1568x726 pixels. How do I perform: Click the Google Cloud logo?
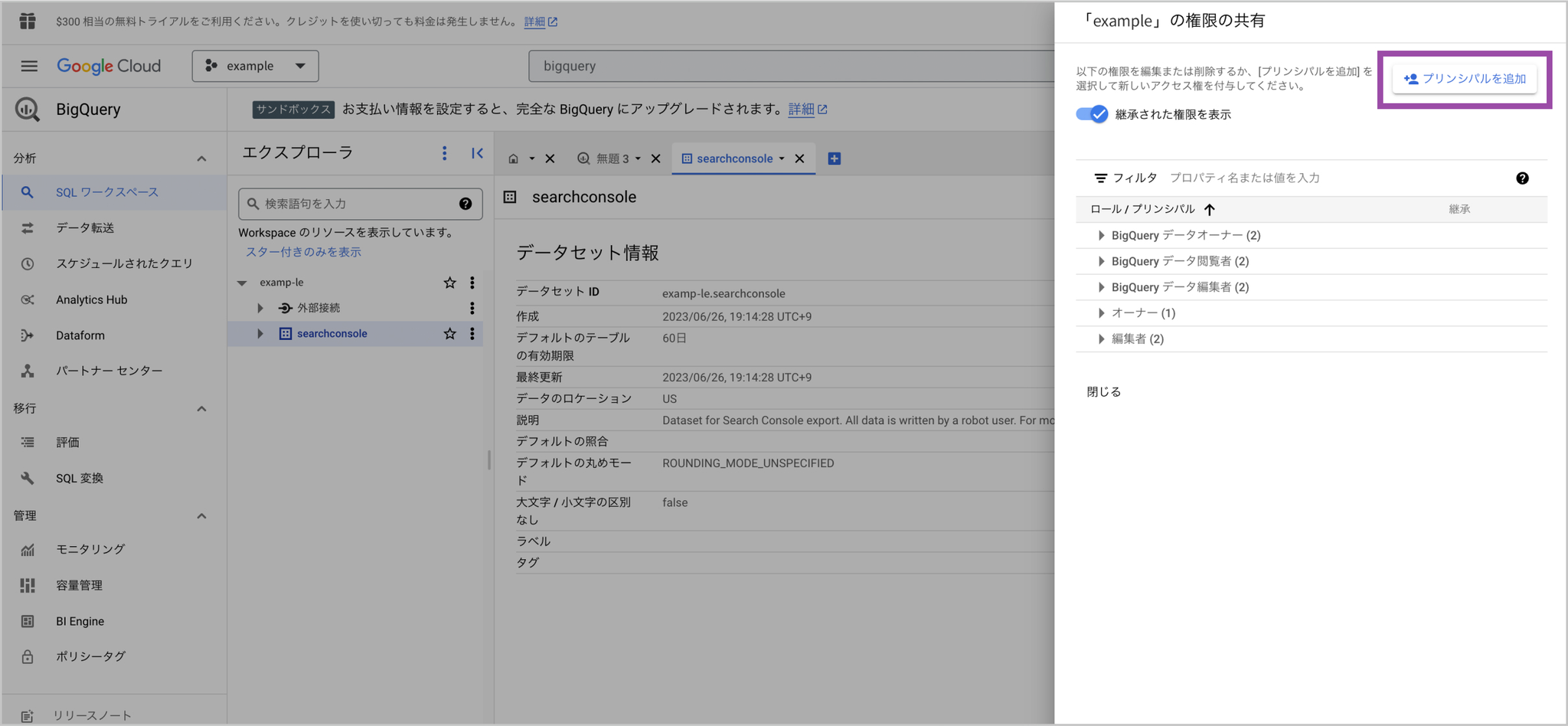point(109,66)
